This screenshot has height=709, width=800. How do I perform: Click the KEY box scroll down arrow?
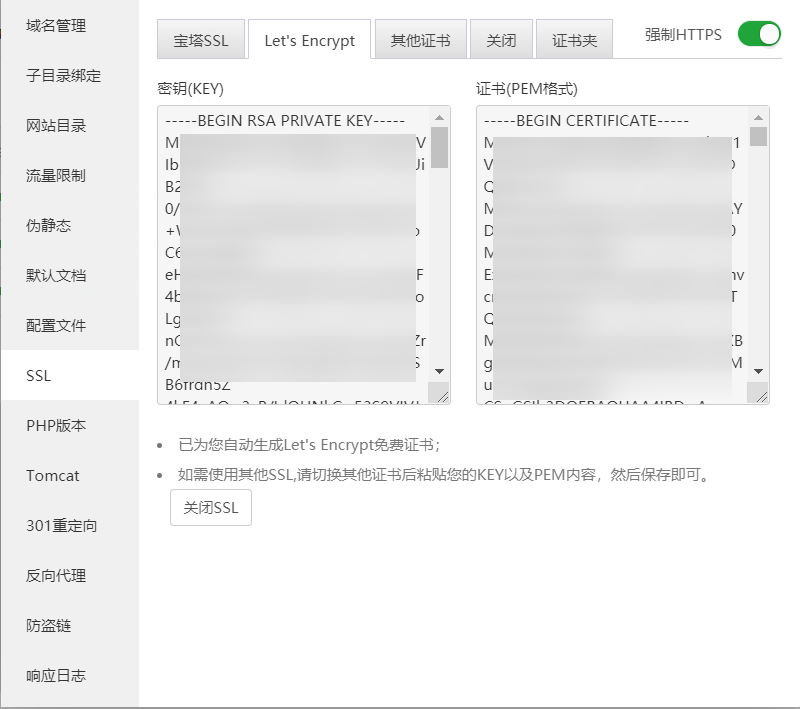pyautogui.click(x=439, y=371)
